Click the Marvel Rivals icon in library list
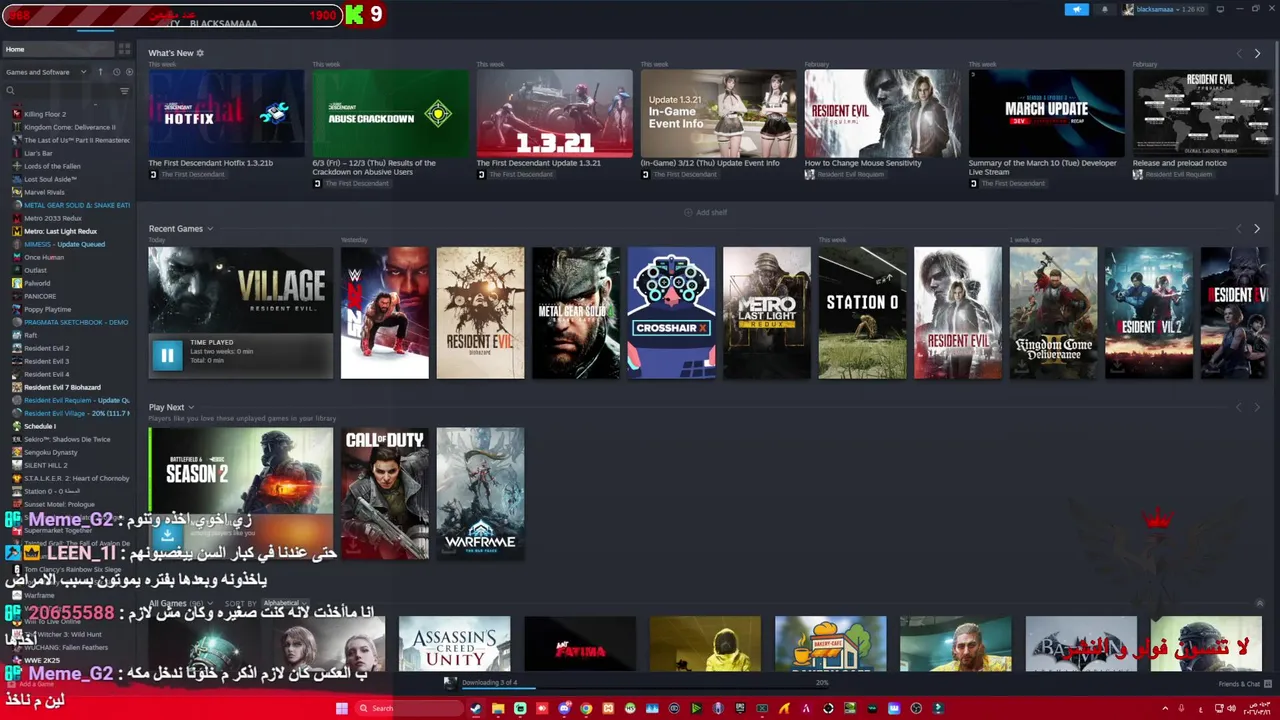1280x720 pixels. pos(16,192)
